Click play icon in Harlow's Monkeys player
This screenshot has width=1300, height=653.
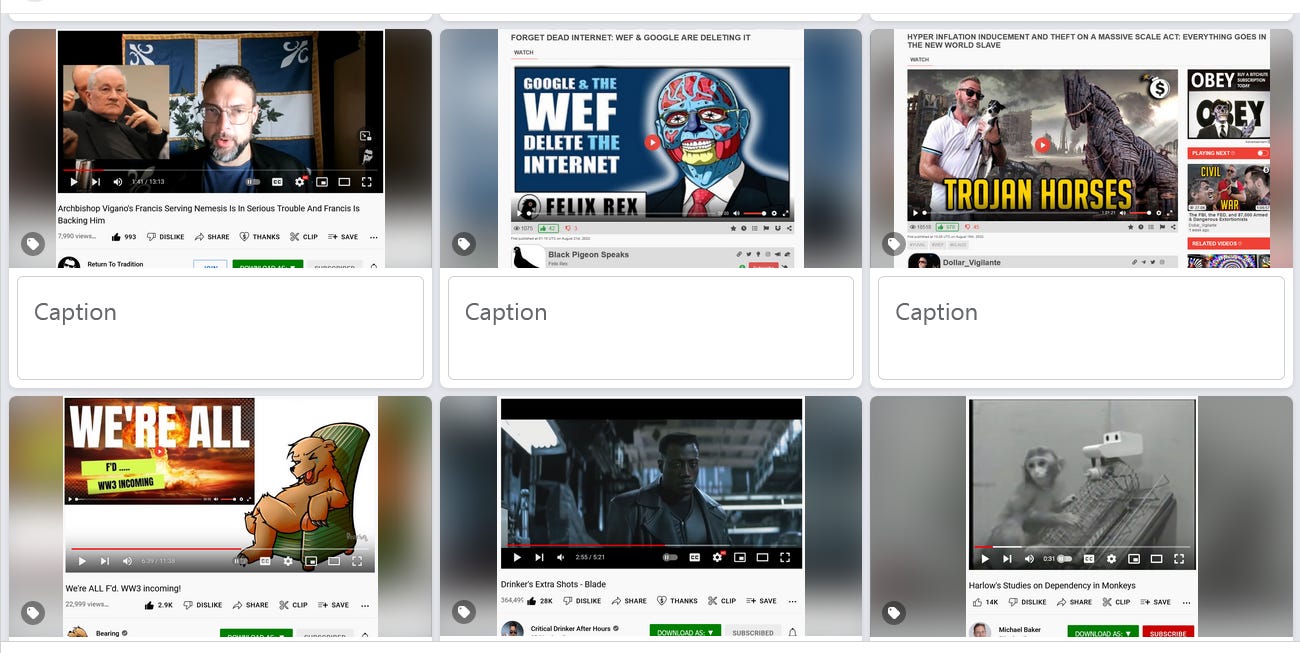point(985,558)
